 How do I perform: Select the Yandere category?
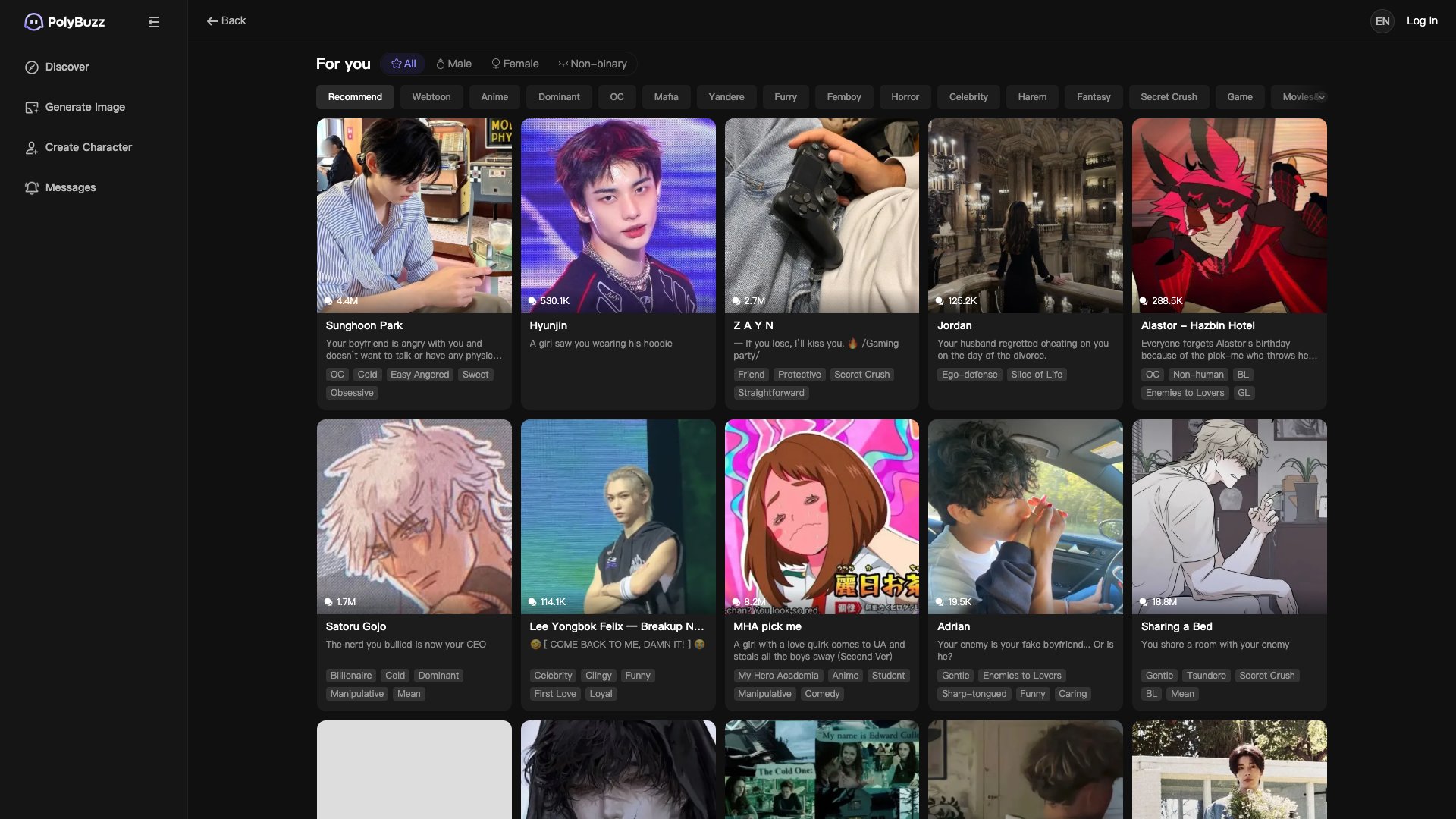click(x=726, y=97)
